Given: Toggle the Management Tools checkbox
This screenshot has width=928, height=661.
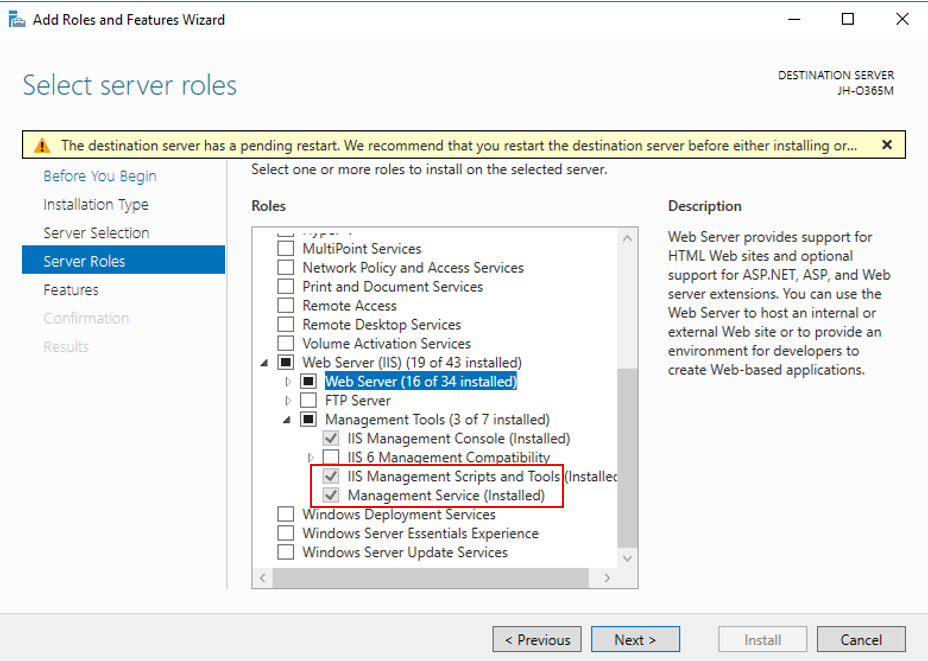Looking at the screenshot, I should coord(308,419).
